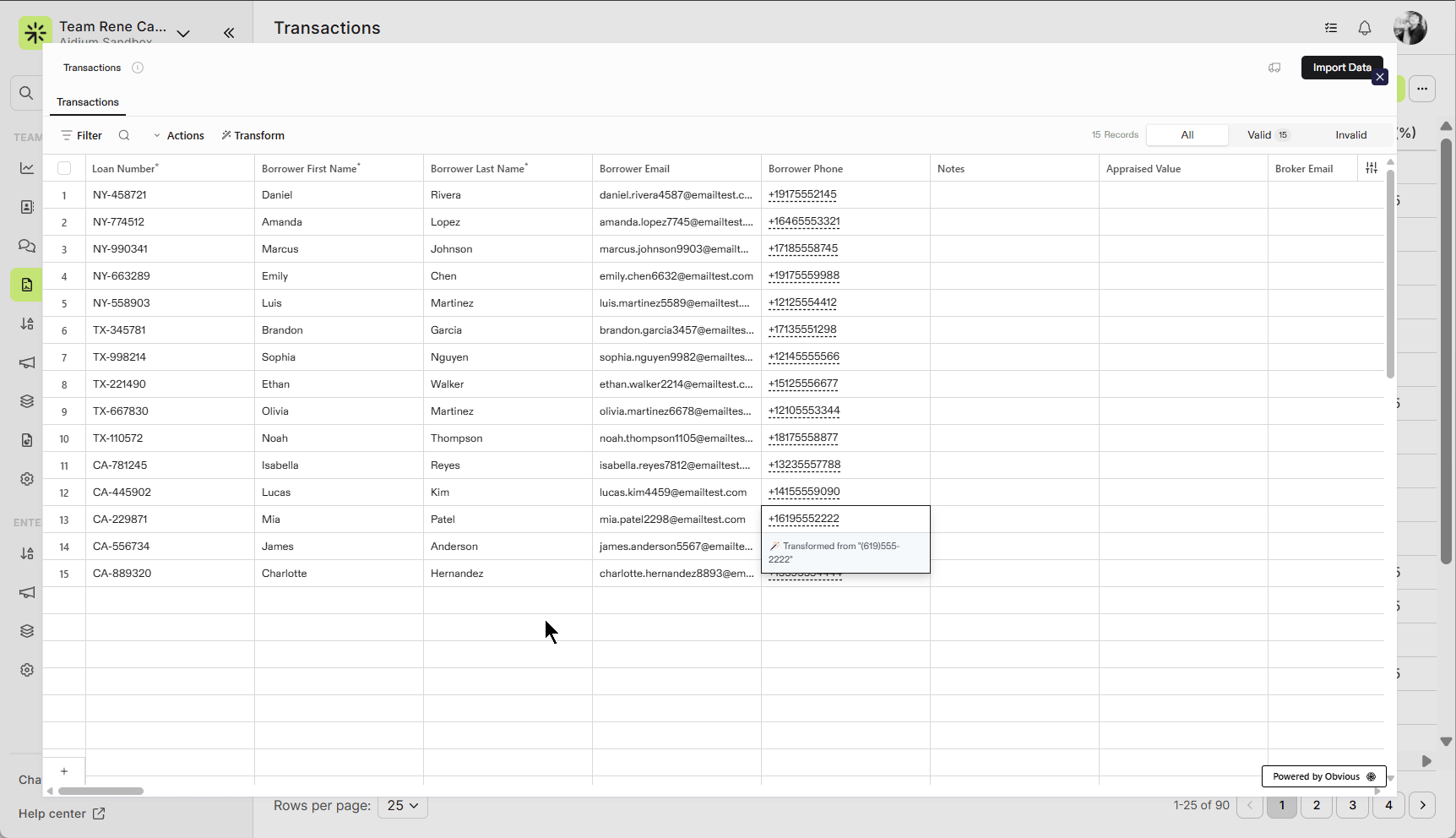
Task: Click the search icon beside Filter
Action: click(124, 135)
